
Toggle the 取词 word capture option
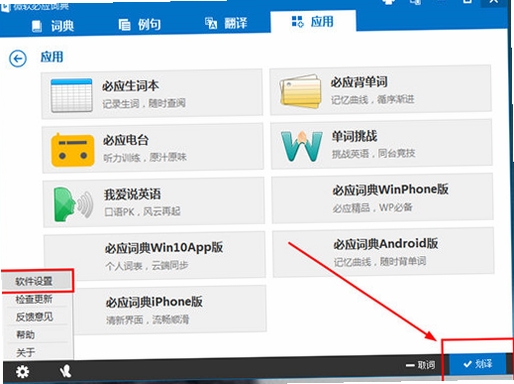(420, 365)
